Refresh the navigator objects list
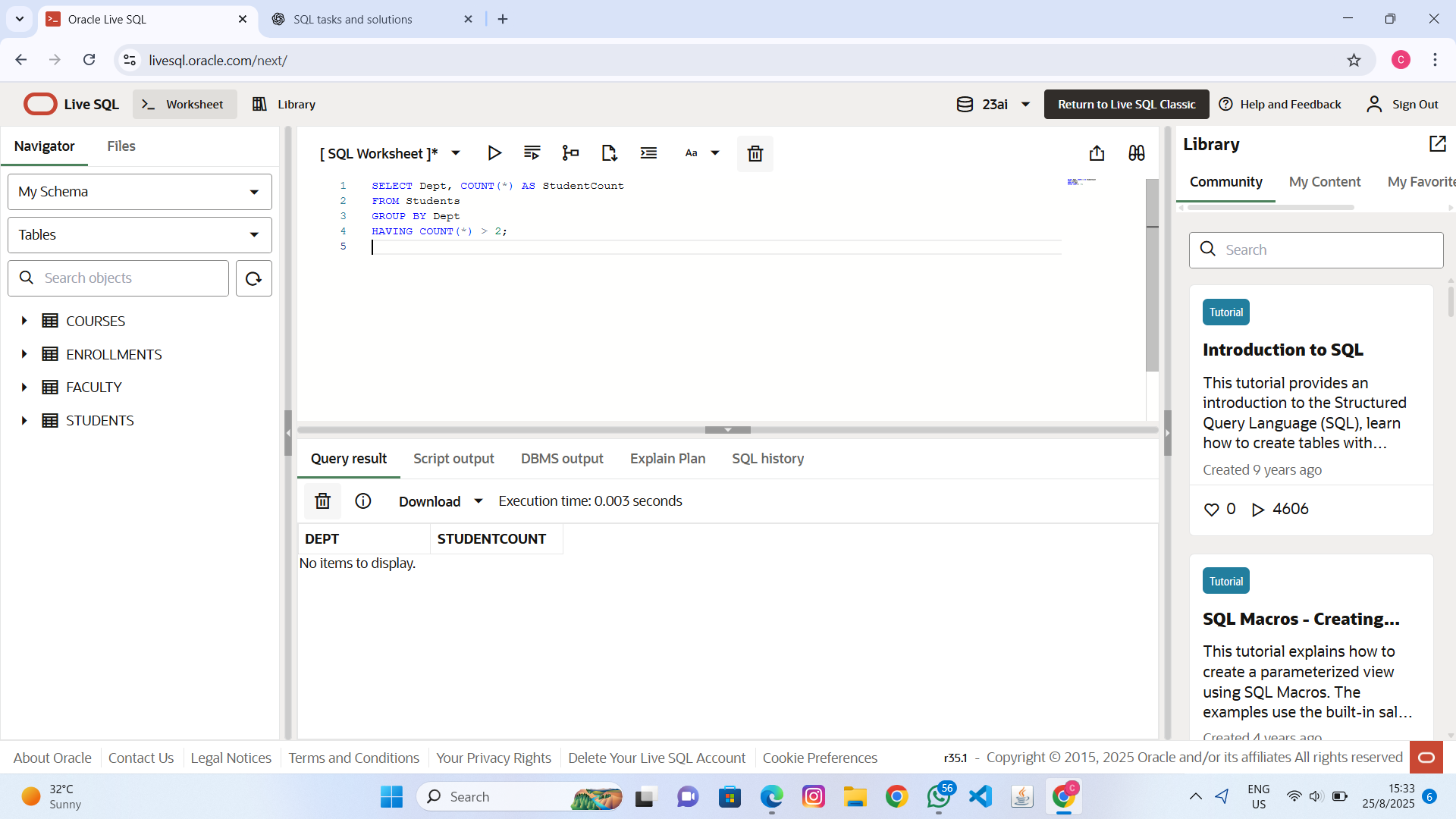Viewport: 1456px width, 819px height. pyautogui.click(x=253, y=278)
